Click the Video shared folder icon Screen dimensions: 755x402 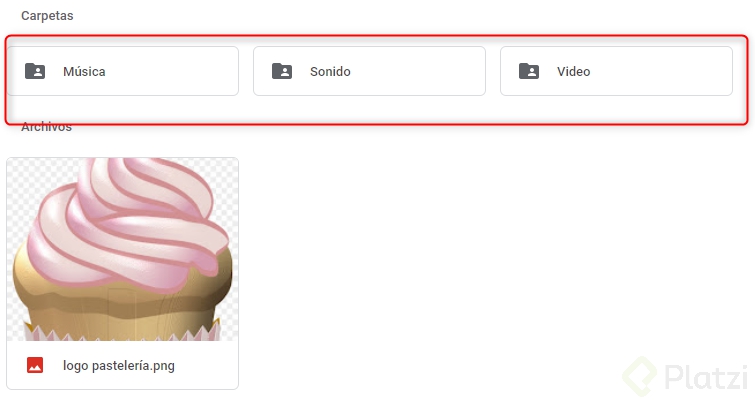click(529, 71)
